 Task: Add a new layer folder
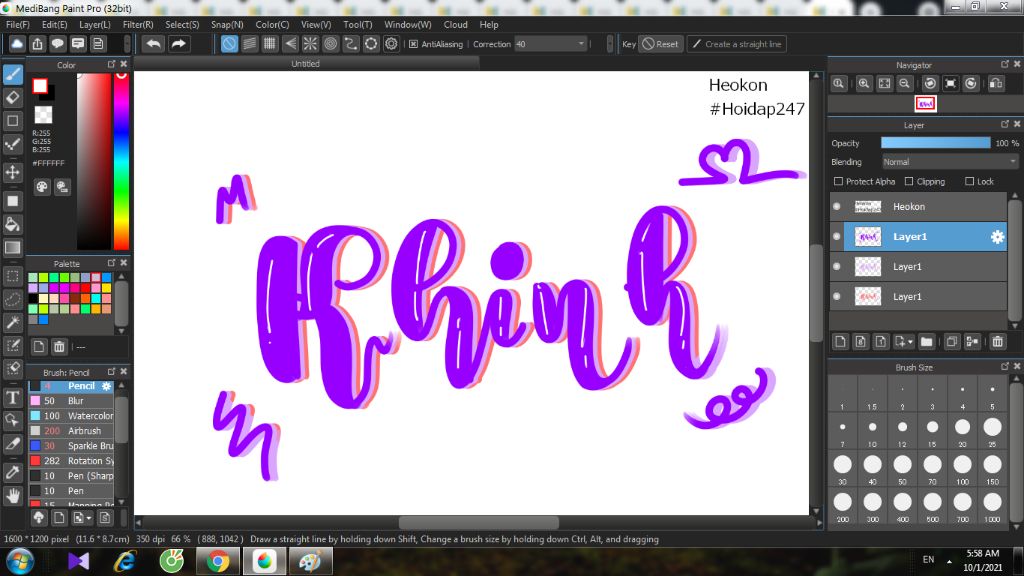(x=926, y=342)
